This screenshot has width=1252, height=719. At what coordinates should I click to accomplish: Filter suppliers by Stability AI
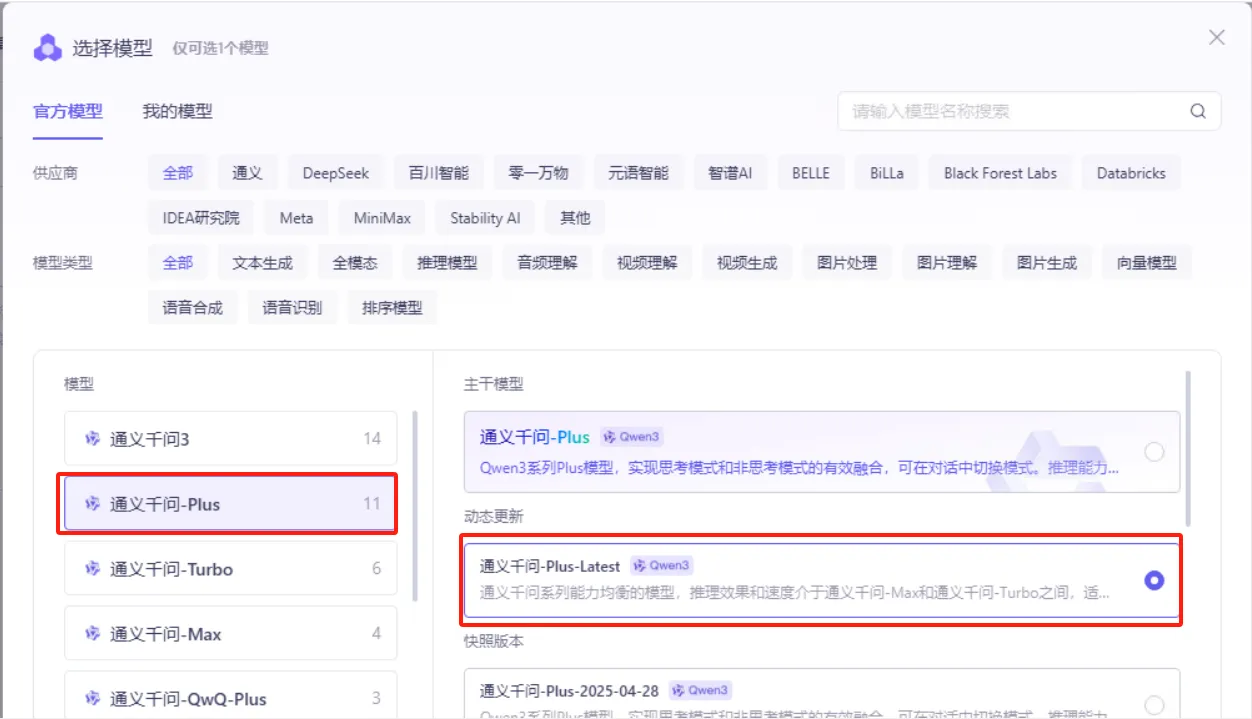(485, 218)
